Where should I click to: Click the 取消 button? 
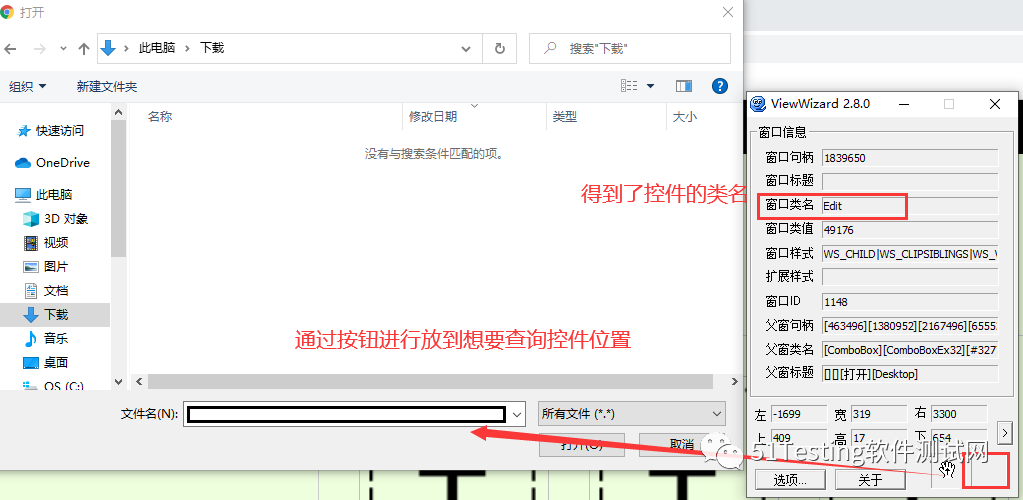coord(681,445)
